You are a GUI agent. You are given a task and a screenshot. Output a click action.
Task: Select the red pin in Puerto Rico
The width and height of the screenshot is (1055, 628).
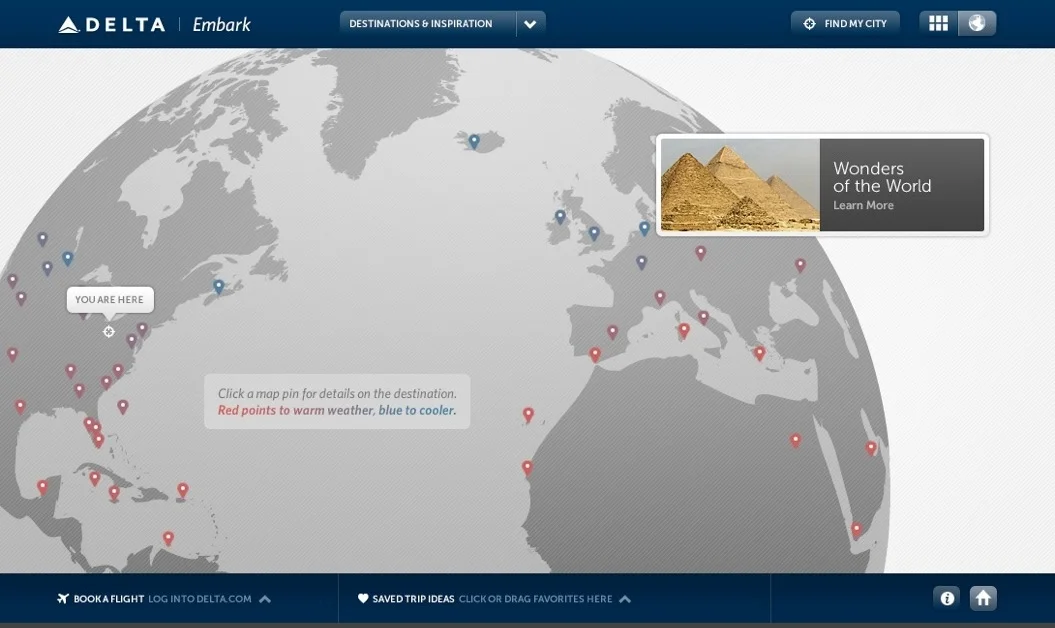point(182,490)
